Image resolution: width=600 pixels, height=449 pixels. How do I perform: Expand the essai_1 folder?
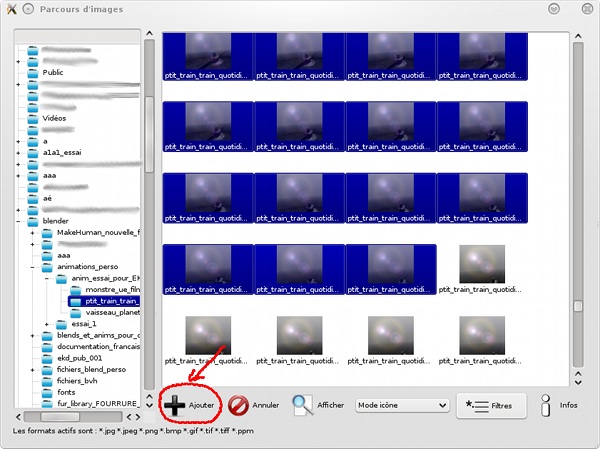47,324
